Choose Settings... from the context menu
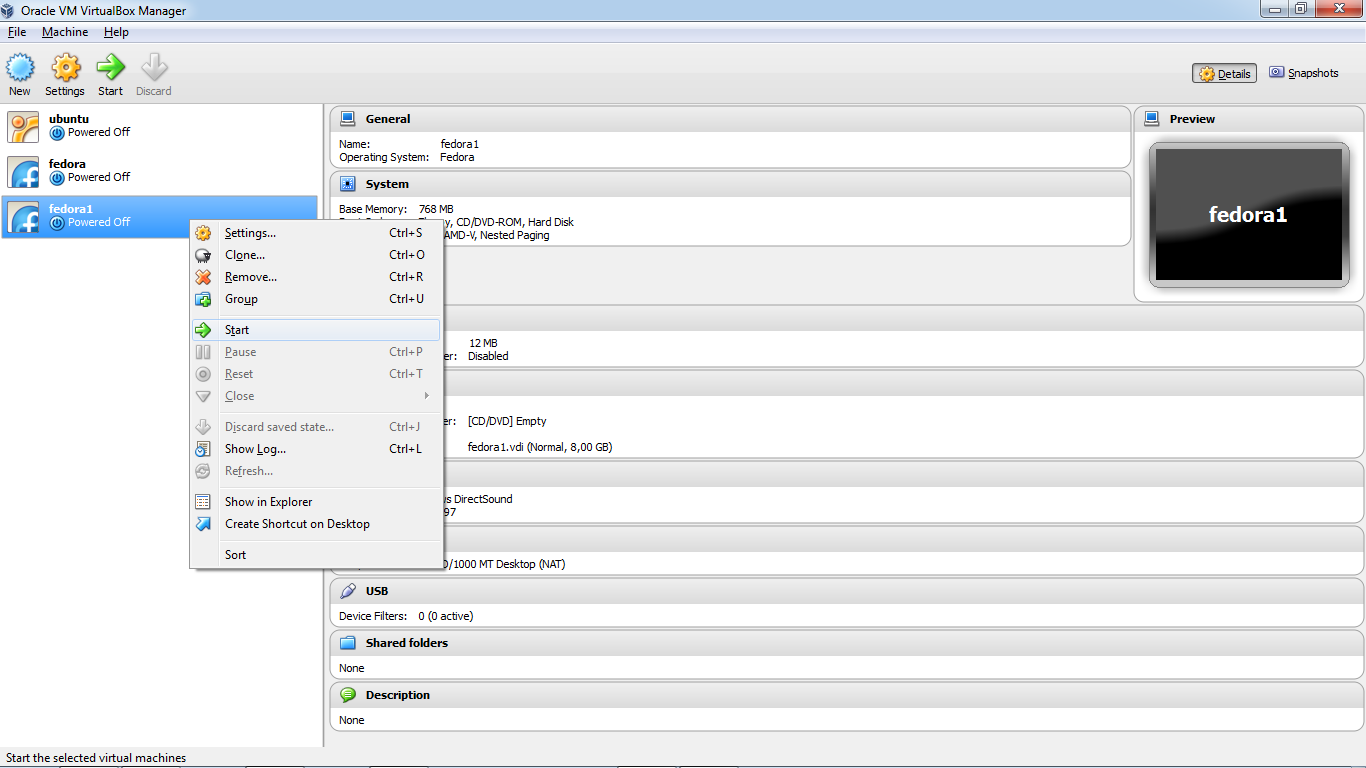The image size is (1366, 768). [x=316, y=233]
